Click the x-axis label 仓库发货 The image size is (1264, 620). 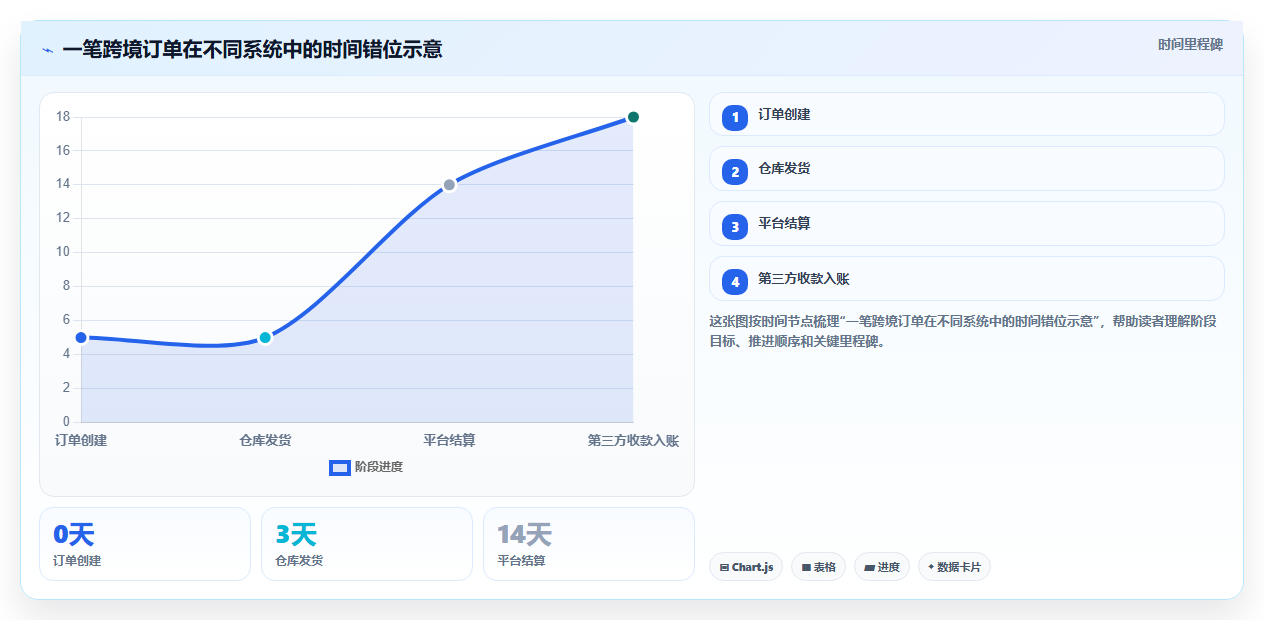265,441
